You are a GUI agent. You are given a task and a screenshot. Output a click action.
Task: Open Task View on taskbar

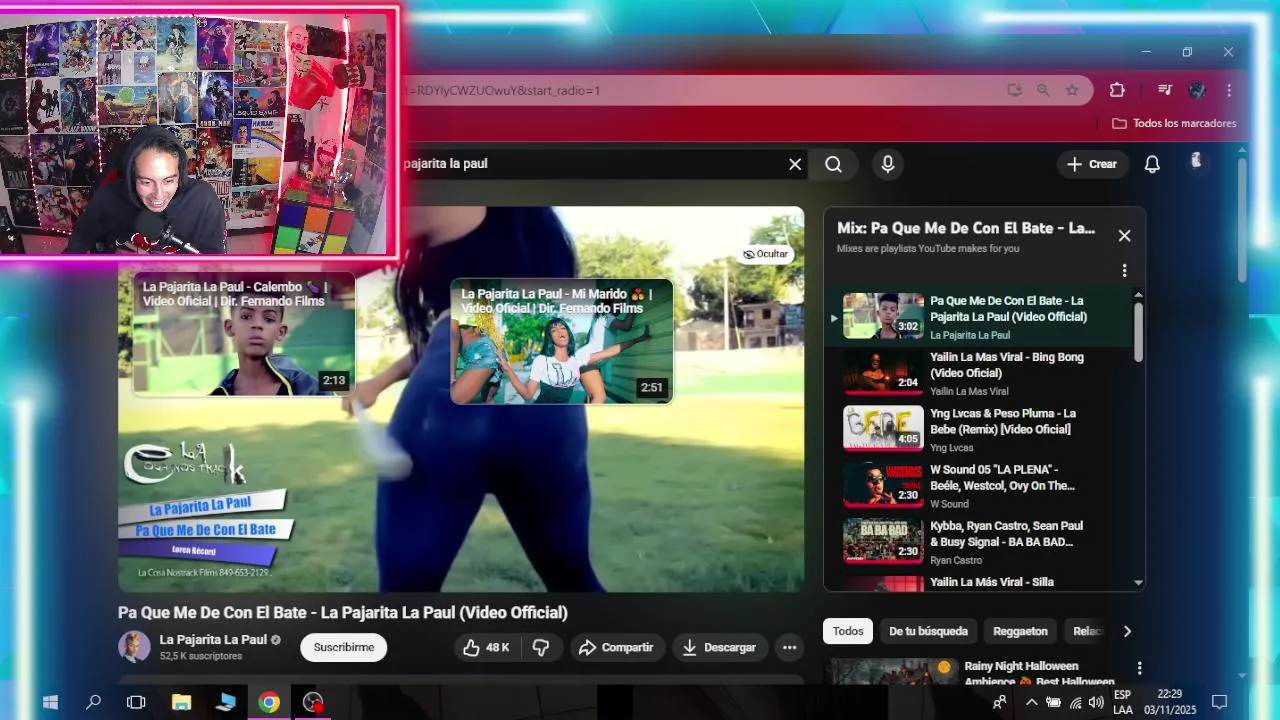[x=136, y=702]
